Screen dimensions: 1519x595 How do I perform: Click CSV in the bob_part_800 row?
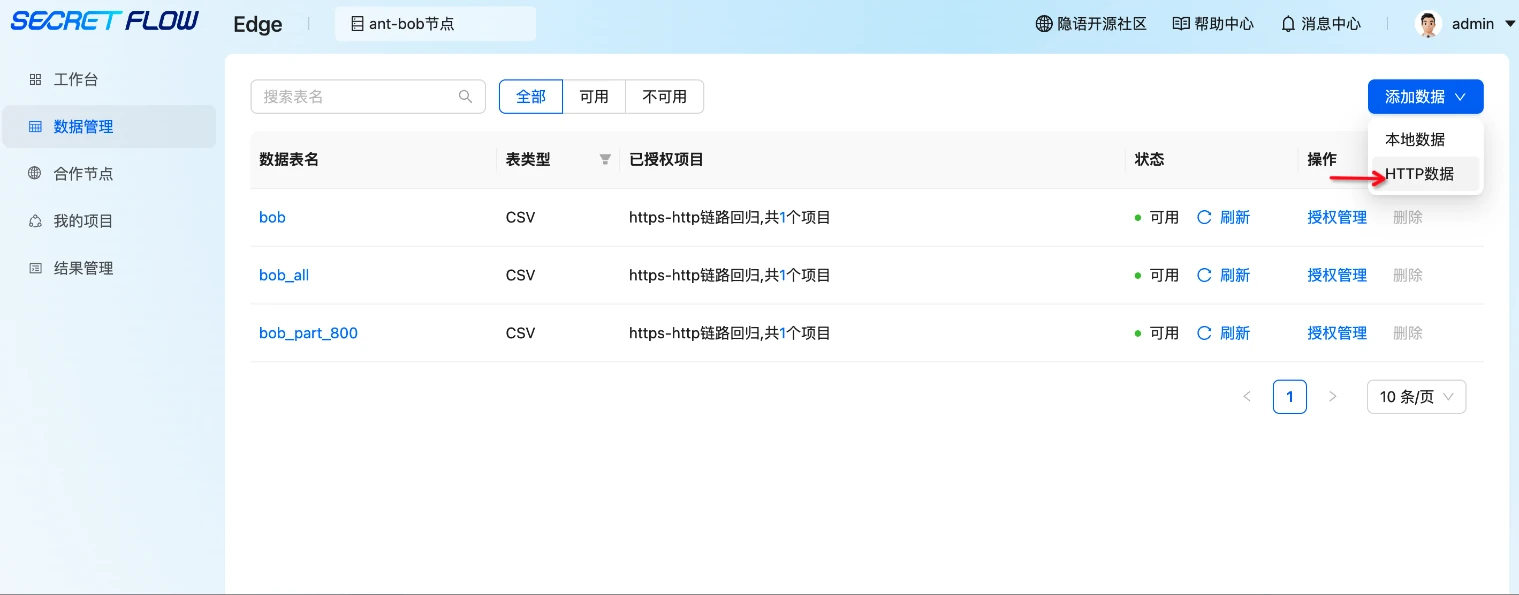[520, 333]
